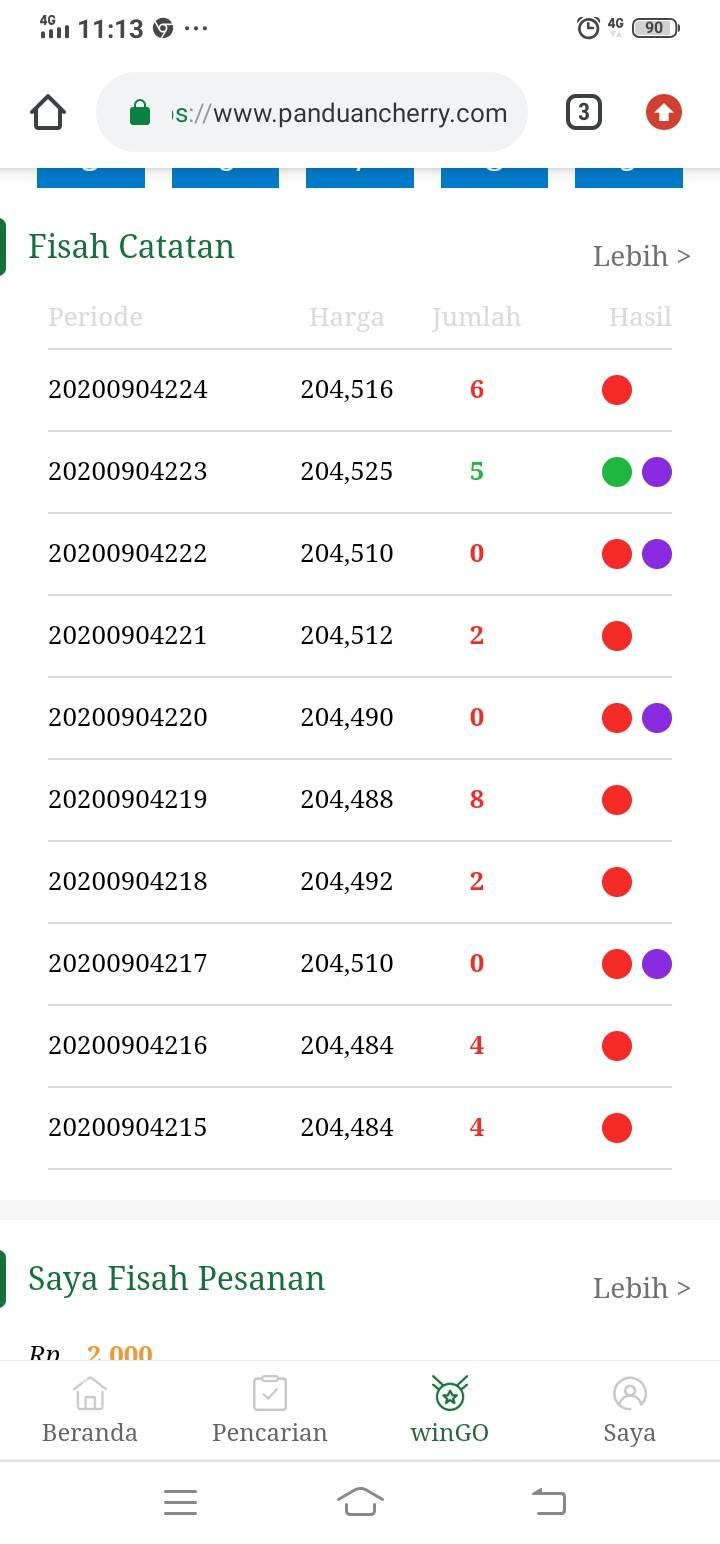Open the tab switcher showing 3 tabs
Image resolution: width=720 pixels, height=1544 pixels.
click(584, 112)
